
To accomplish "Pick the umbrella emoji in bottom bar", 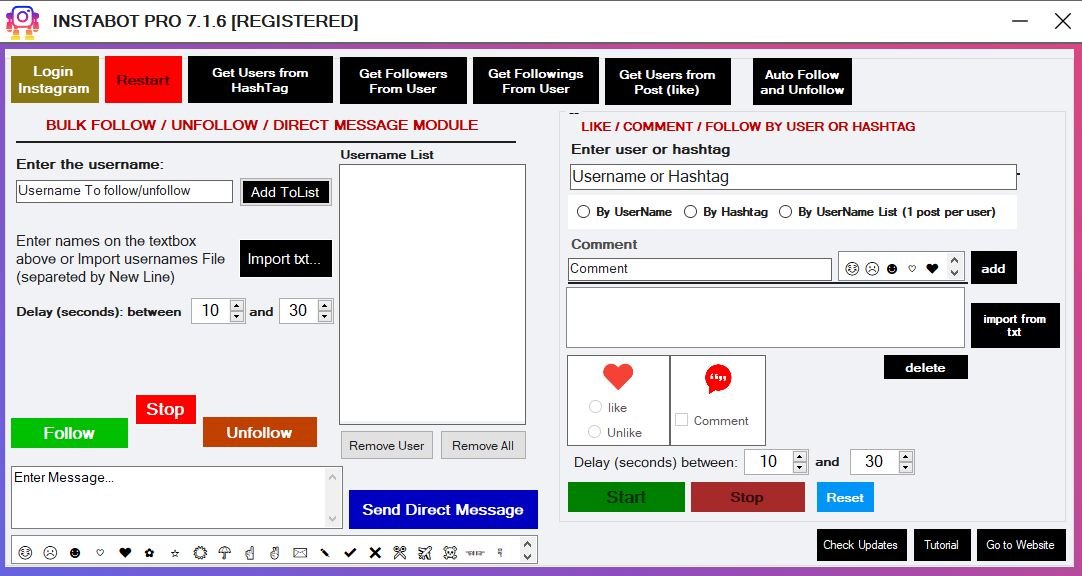I will pyautogui.click(x=225, y=552).
